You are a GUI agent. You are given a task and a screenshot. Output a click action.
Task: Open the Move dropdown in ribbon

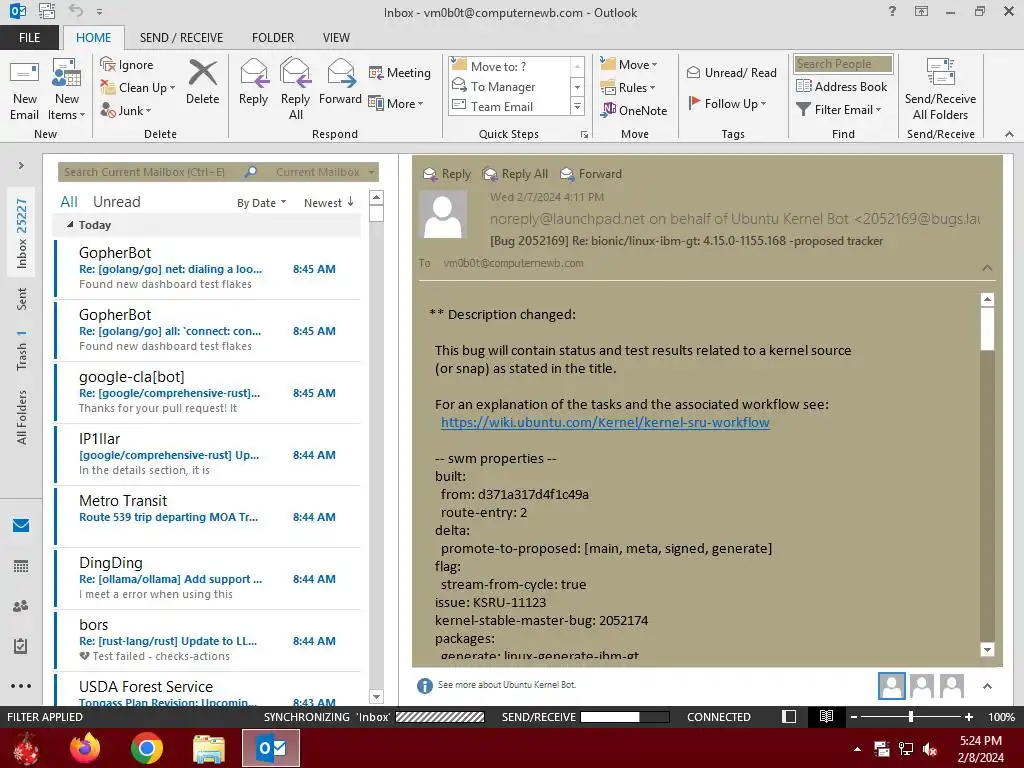pyautogui.click(x=629, y=64)
